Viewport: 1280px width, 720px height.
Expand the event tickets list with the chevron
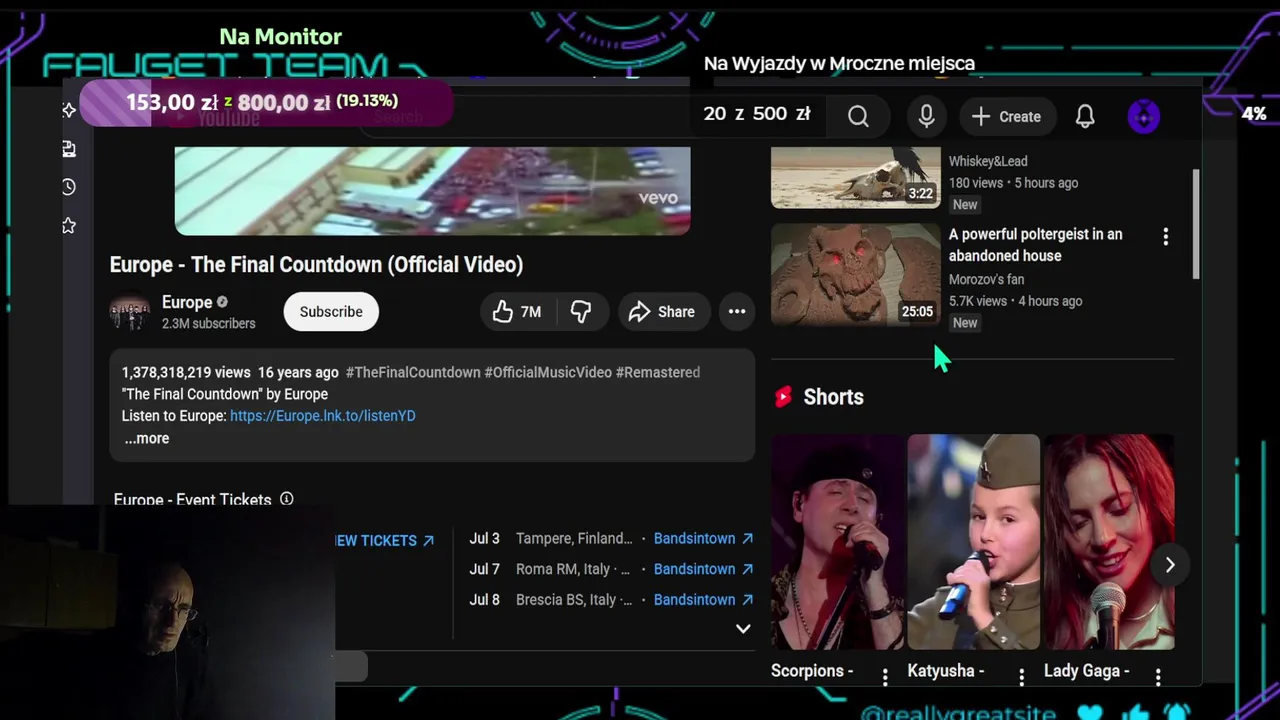coord(743,629)
